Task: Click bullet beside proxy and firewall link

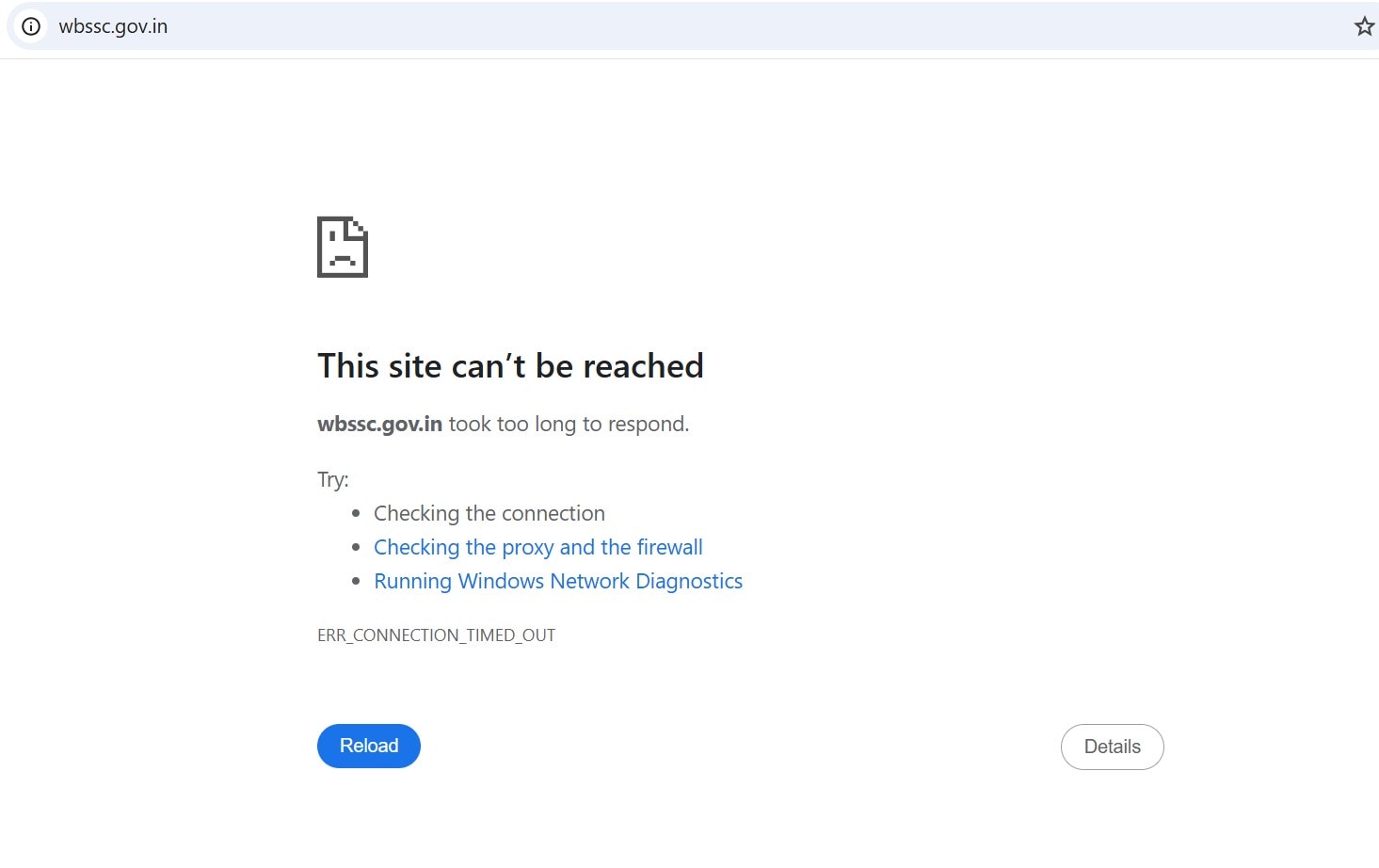Action: (x=356, y=547)
